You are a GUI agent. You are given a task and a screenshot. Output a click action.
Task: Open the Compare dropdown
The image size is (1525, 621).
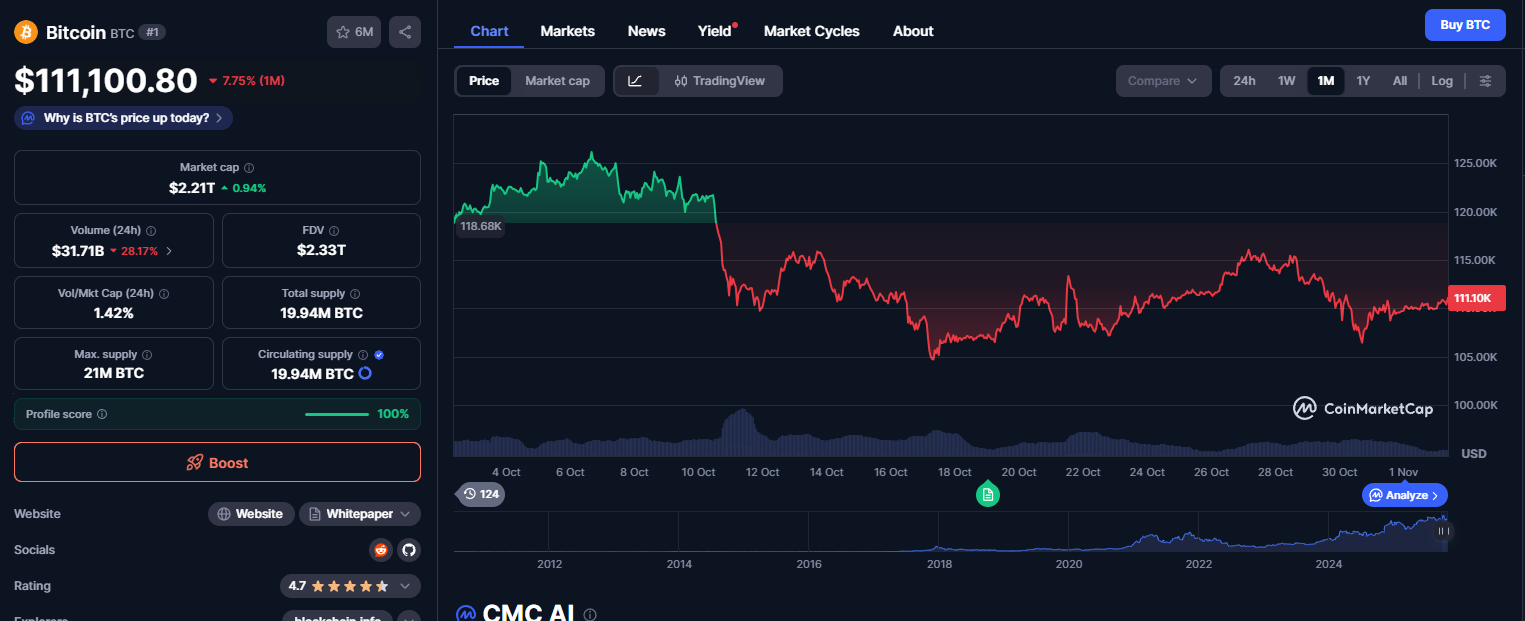1163,80
